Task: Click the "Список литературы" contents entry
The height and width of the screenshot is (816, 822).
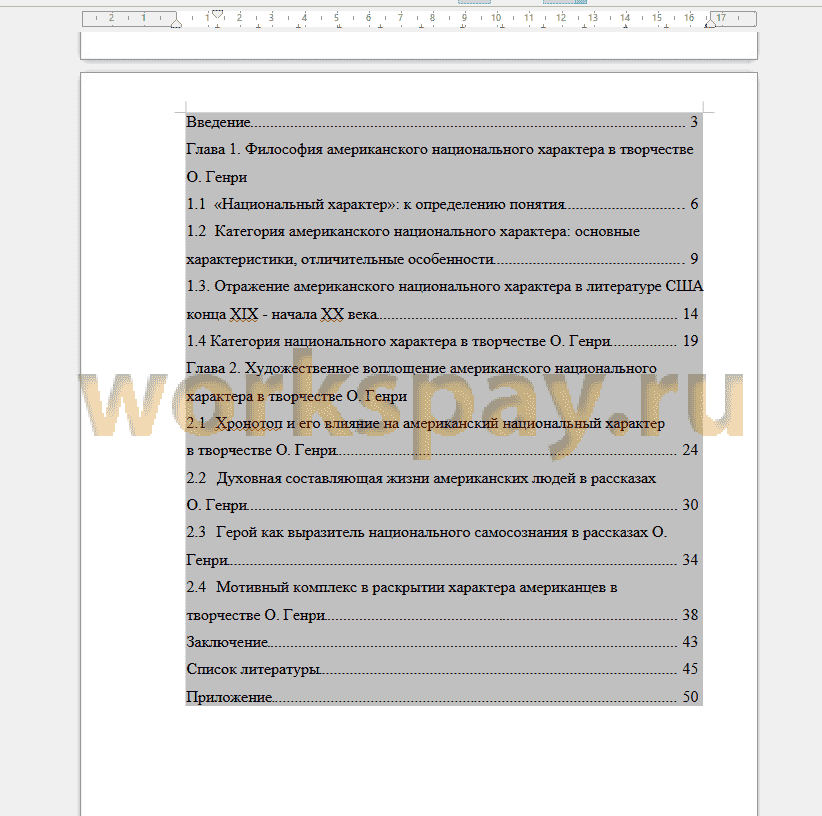Action: coord(442,669)
